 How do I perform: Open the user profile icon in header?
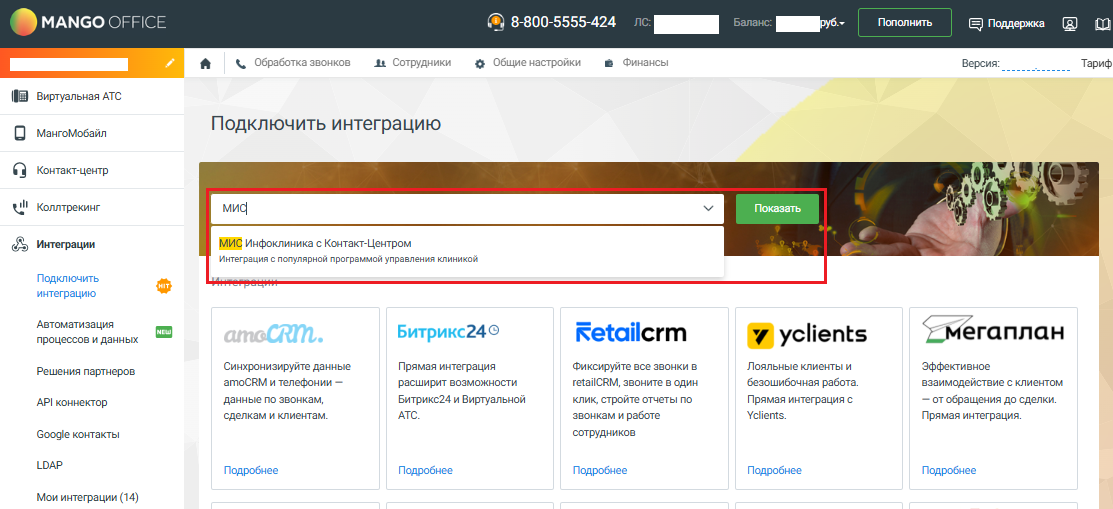1069,23
